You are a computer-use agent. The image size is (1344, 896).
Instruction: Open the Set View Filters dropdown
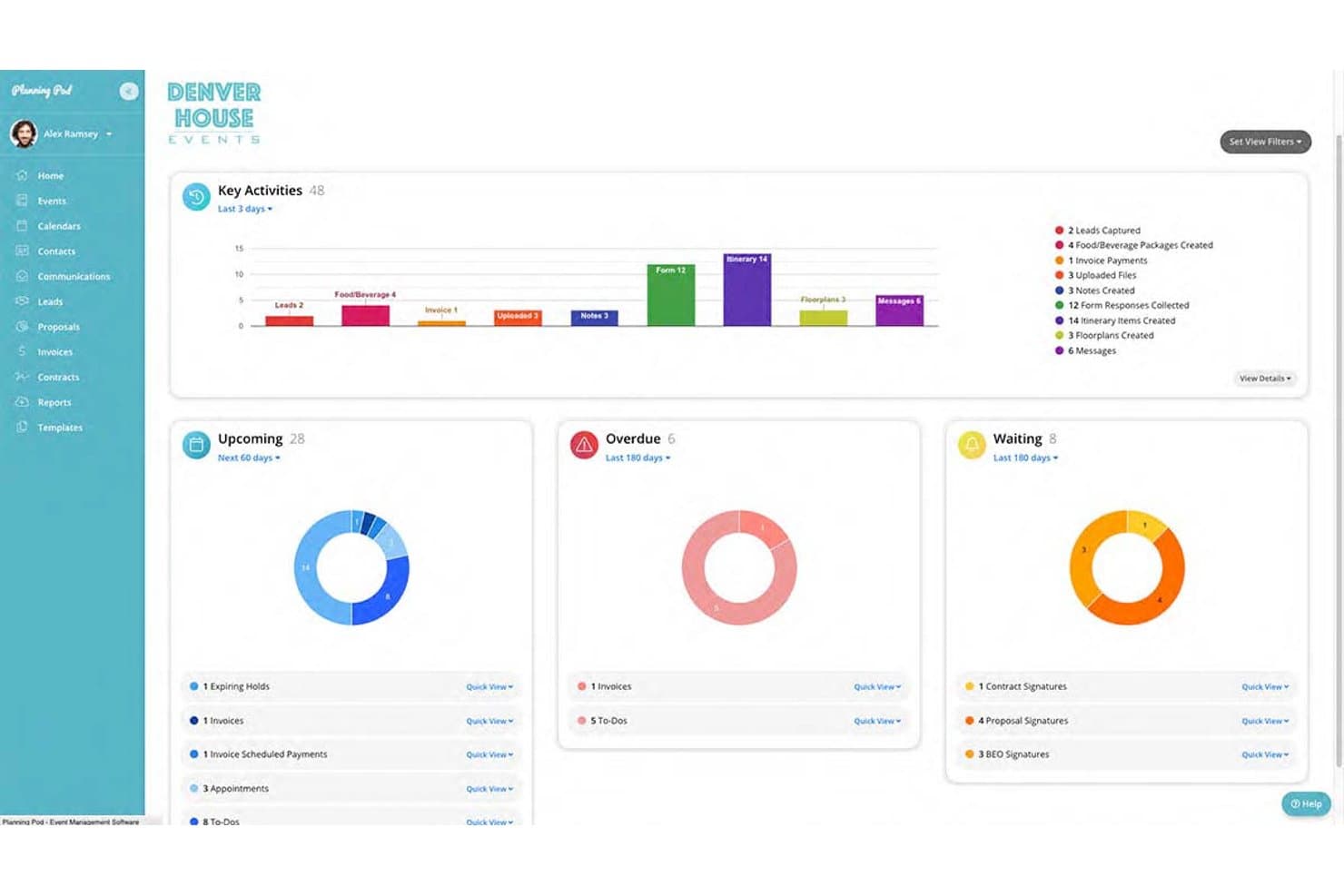pyautogui.click(x=1265, y=142)
